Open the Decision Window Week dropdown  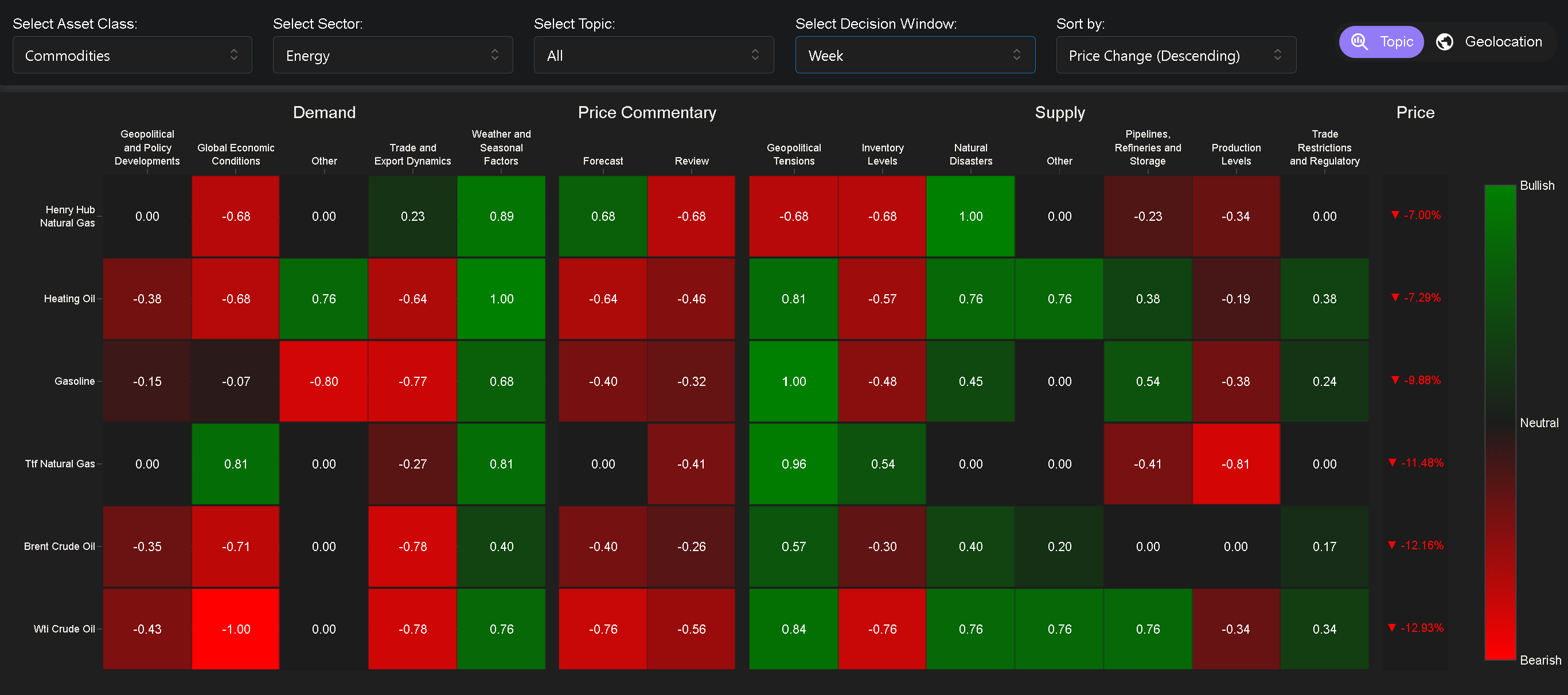pyautogui.click(x=915, y=55)
